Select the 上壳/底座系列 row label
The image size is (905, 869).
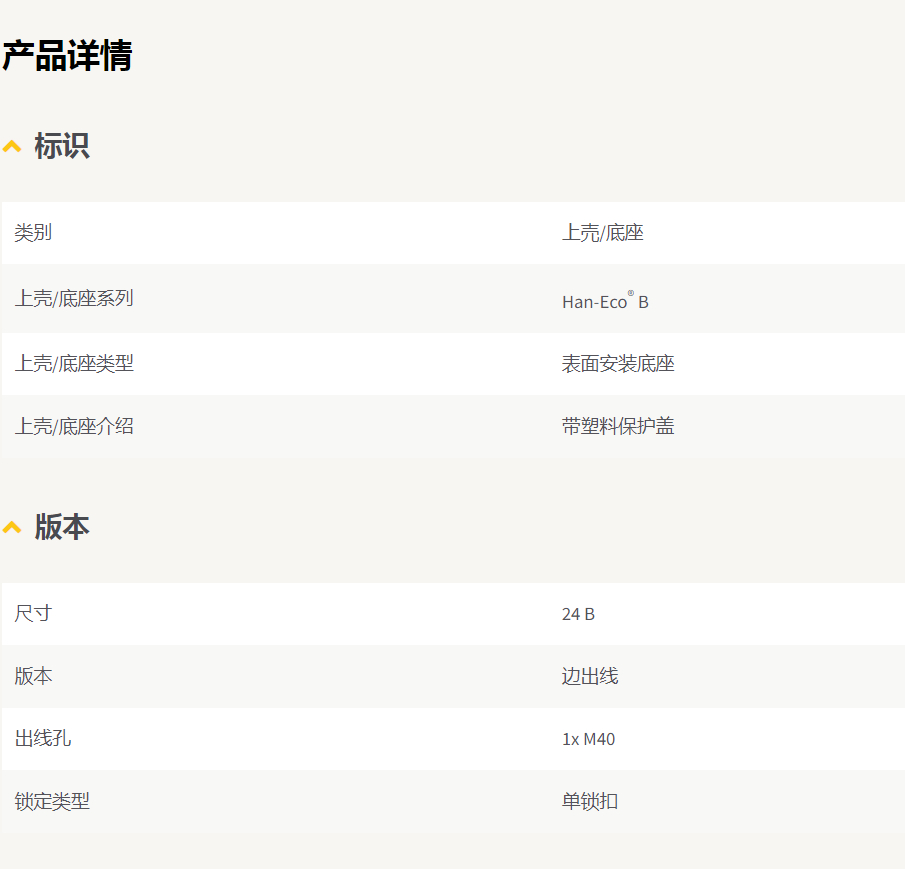(x=74, y=298)
